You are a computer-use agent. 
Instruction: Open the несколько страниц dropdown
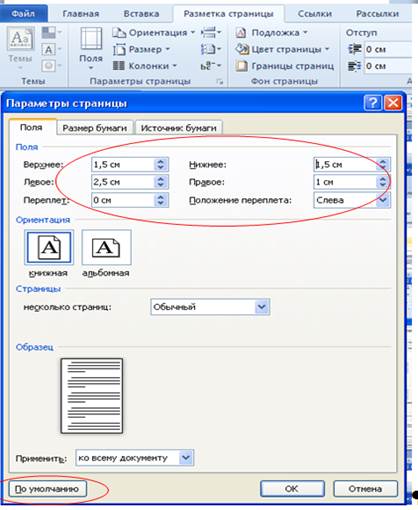(x=210, y=307)
